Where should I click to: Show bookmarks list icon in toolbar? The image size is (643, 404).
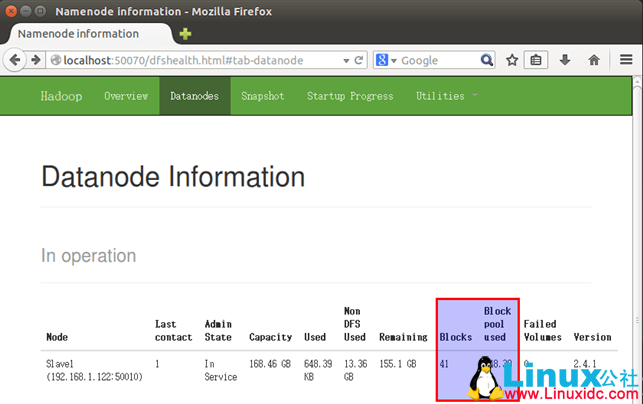[x=537, y=60]
